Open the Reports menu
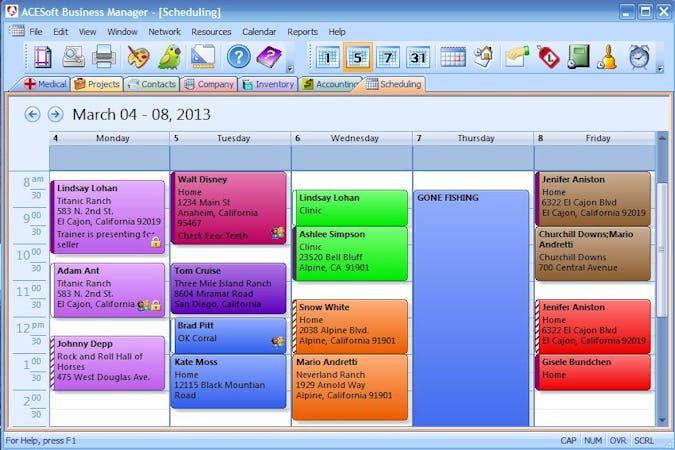 point(302,32)
